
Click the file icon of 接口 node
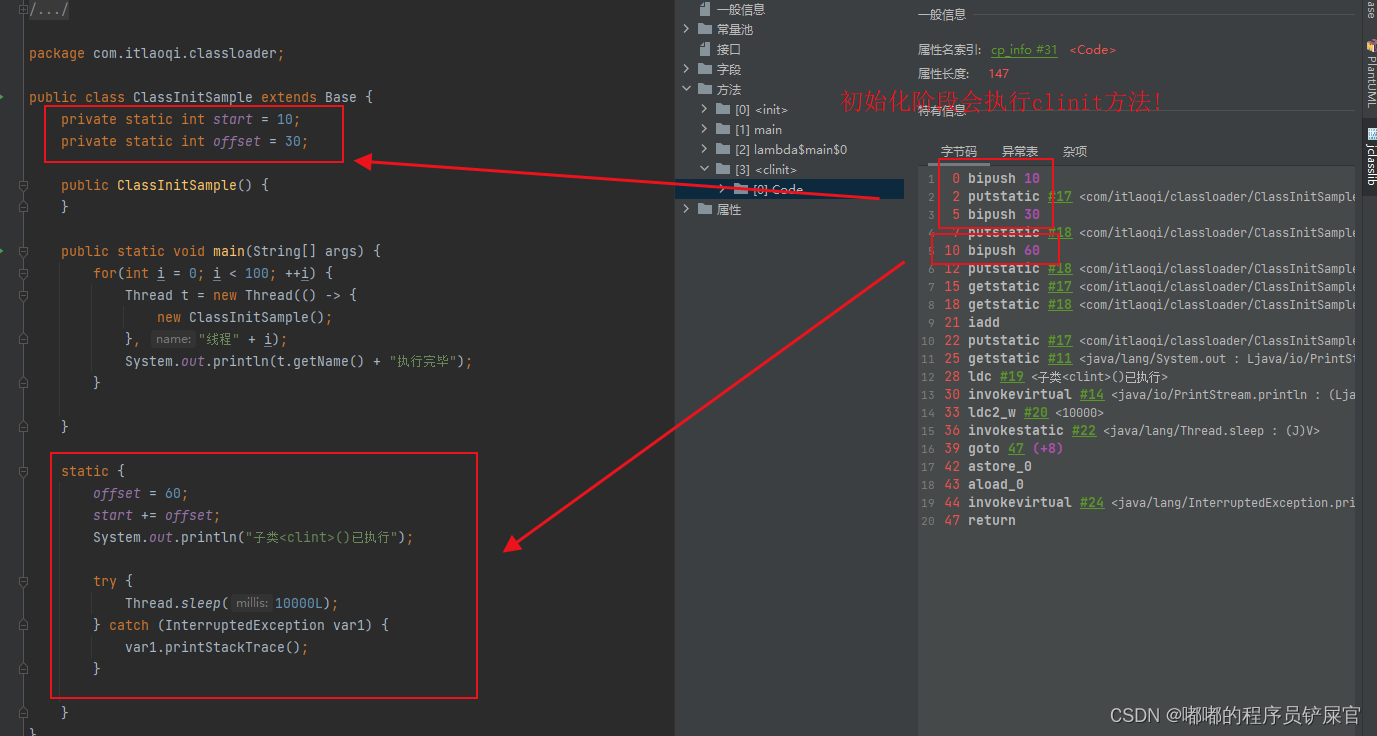705,49
